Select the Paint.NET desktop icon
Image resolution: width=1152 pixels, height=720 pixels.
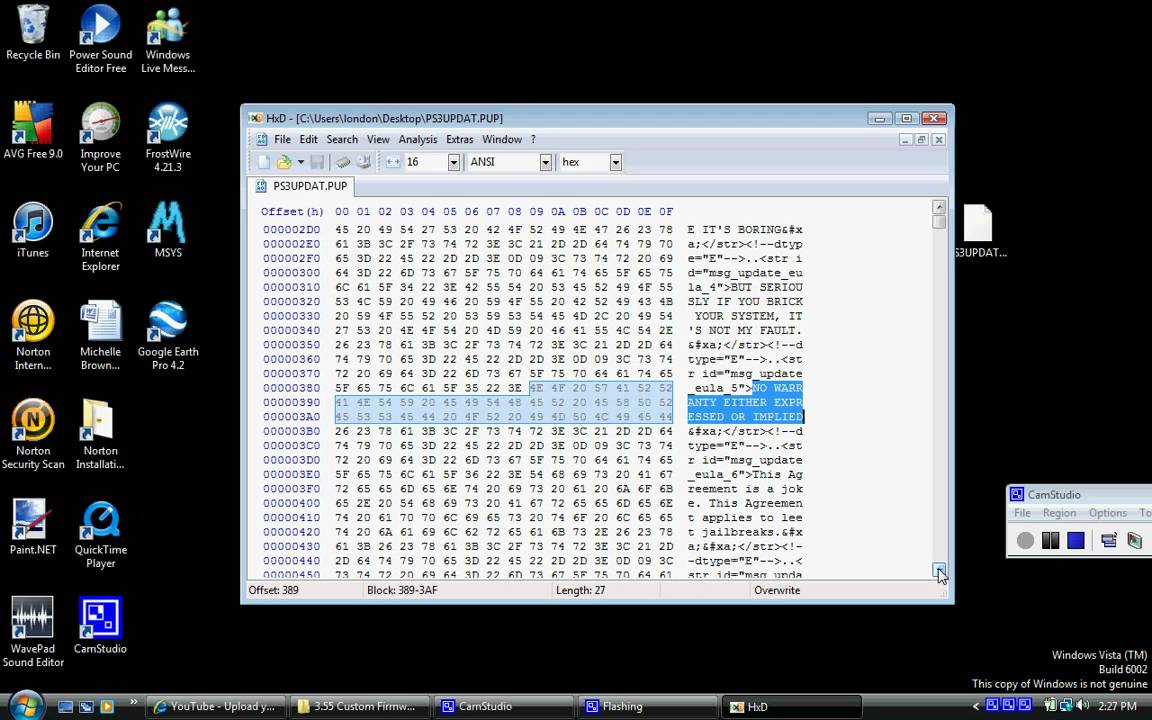[33, 527]
